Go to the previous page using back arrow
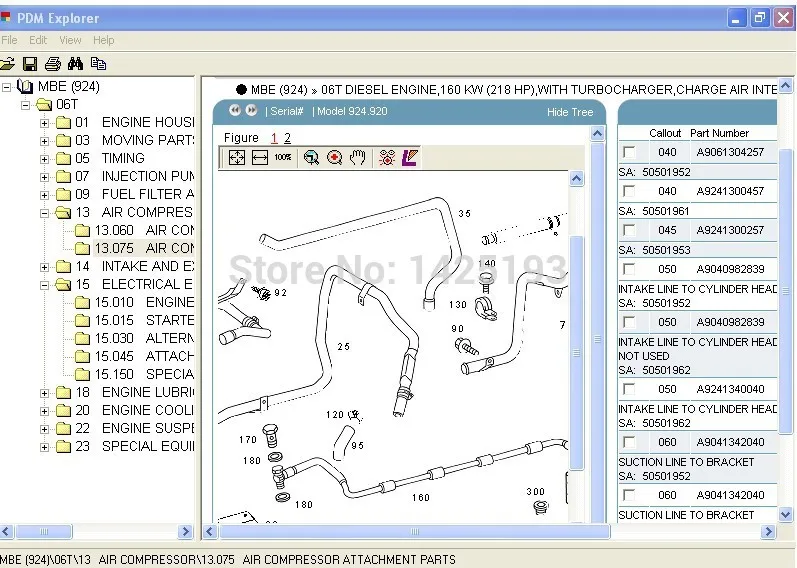 click(235, 111)
